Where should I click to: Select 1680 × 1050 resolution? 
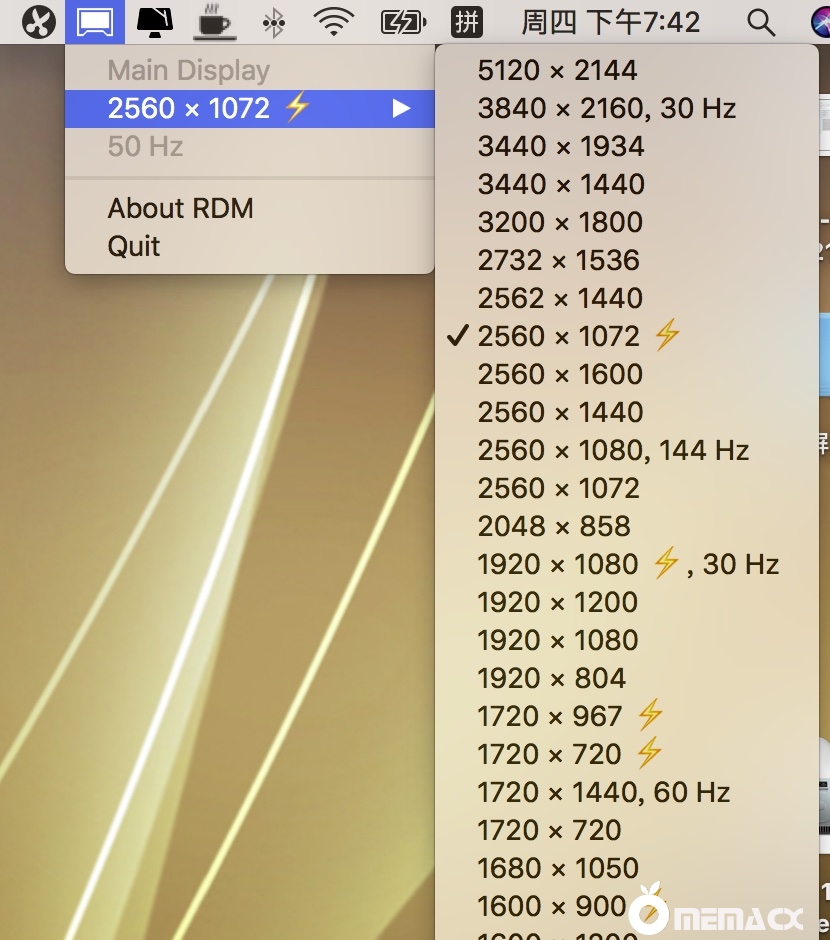coord(557,868)
